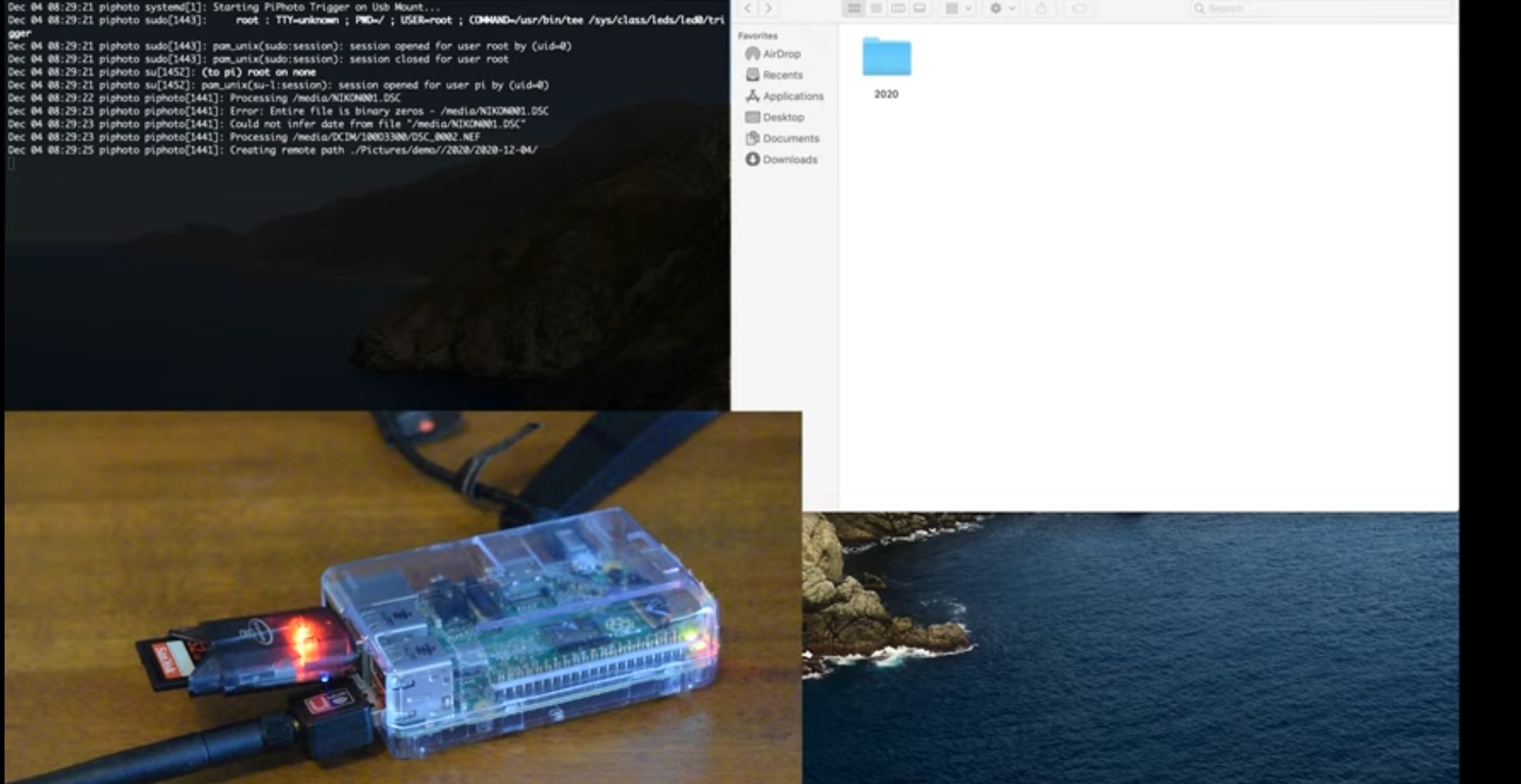1521x784 pixels.
Task: Click the forward navigation arrow
Action: coord(768,8)
